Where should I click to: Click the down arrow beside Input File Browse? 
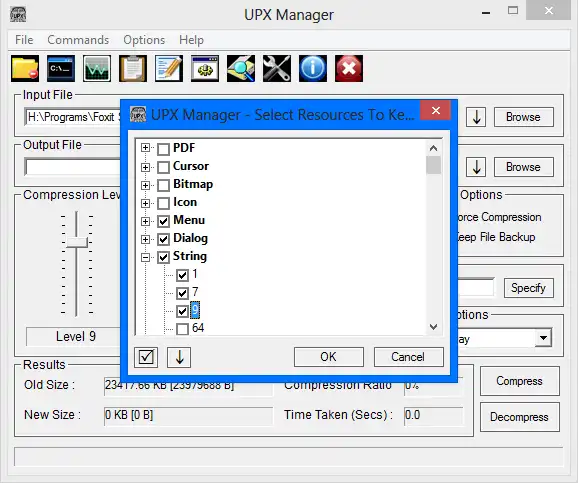tap(476, 117)
